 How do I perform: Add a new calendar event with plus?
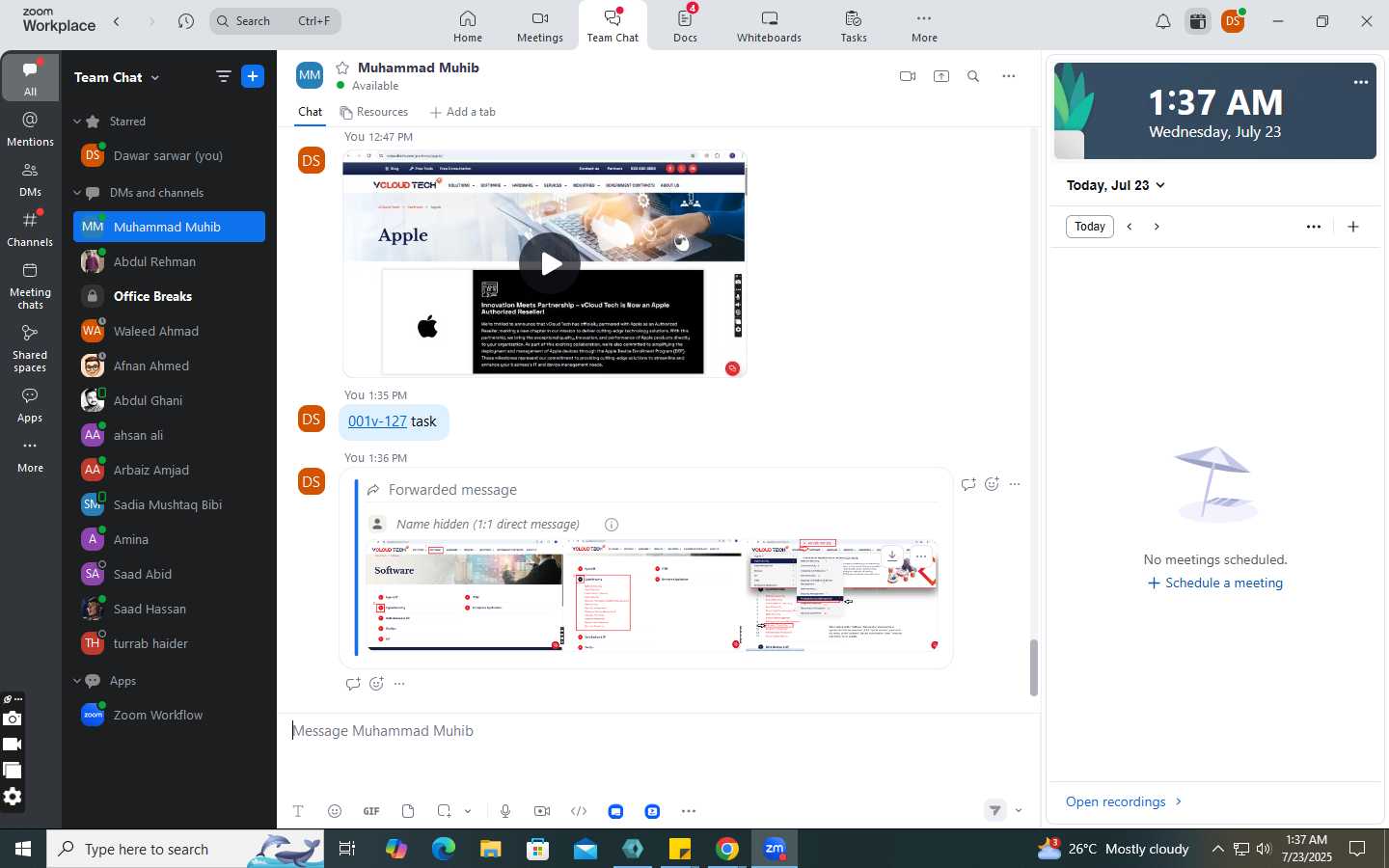(x=1353, y=227)
